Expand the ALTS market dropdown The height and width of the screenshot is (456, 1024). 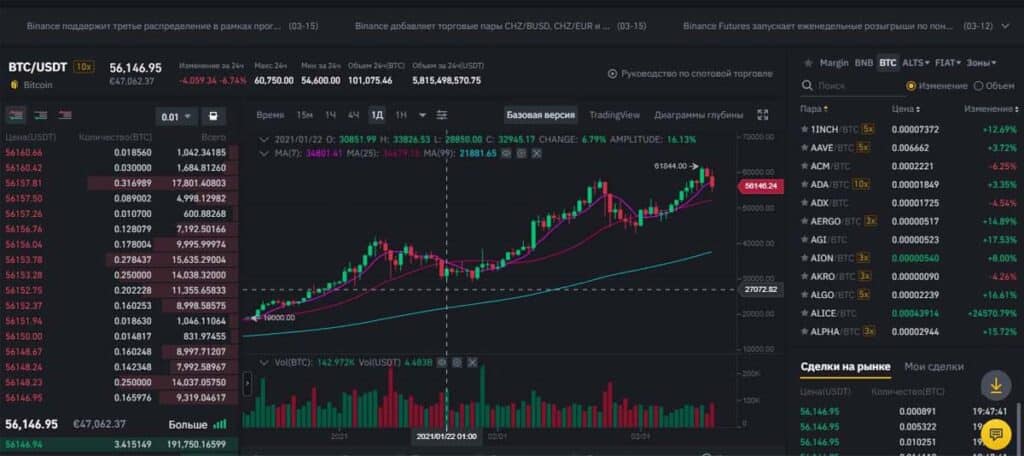pyautogui.click(x=915, y=63)
